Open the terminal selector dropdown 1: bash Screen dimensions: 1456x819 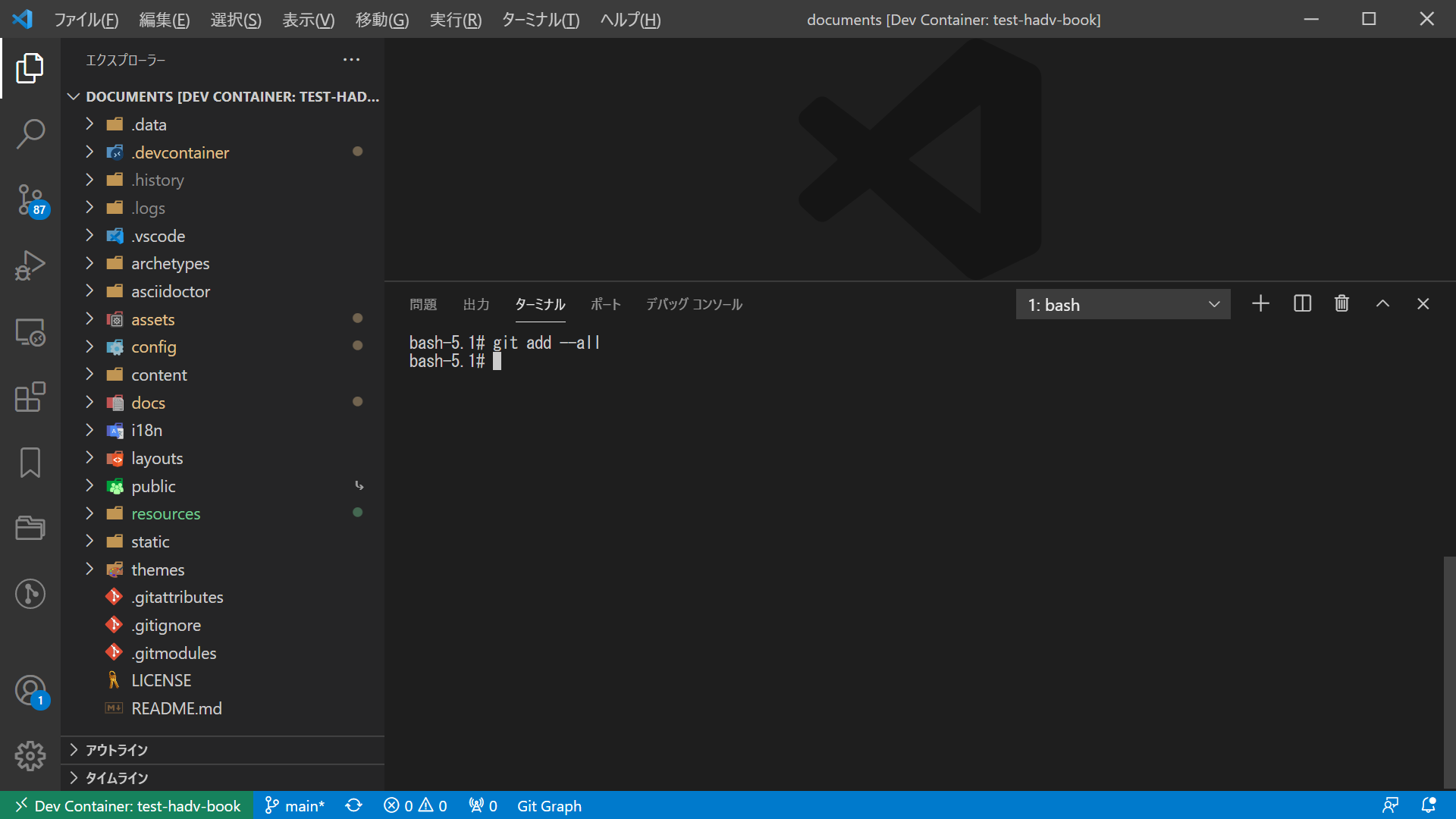coord(1123,304)
